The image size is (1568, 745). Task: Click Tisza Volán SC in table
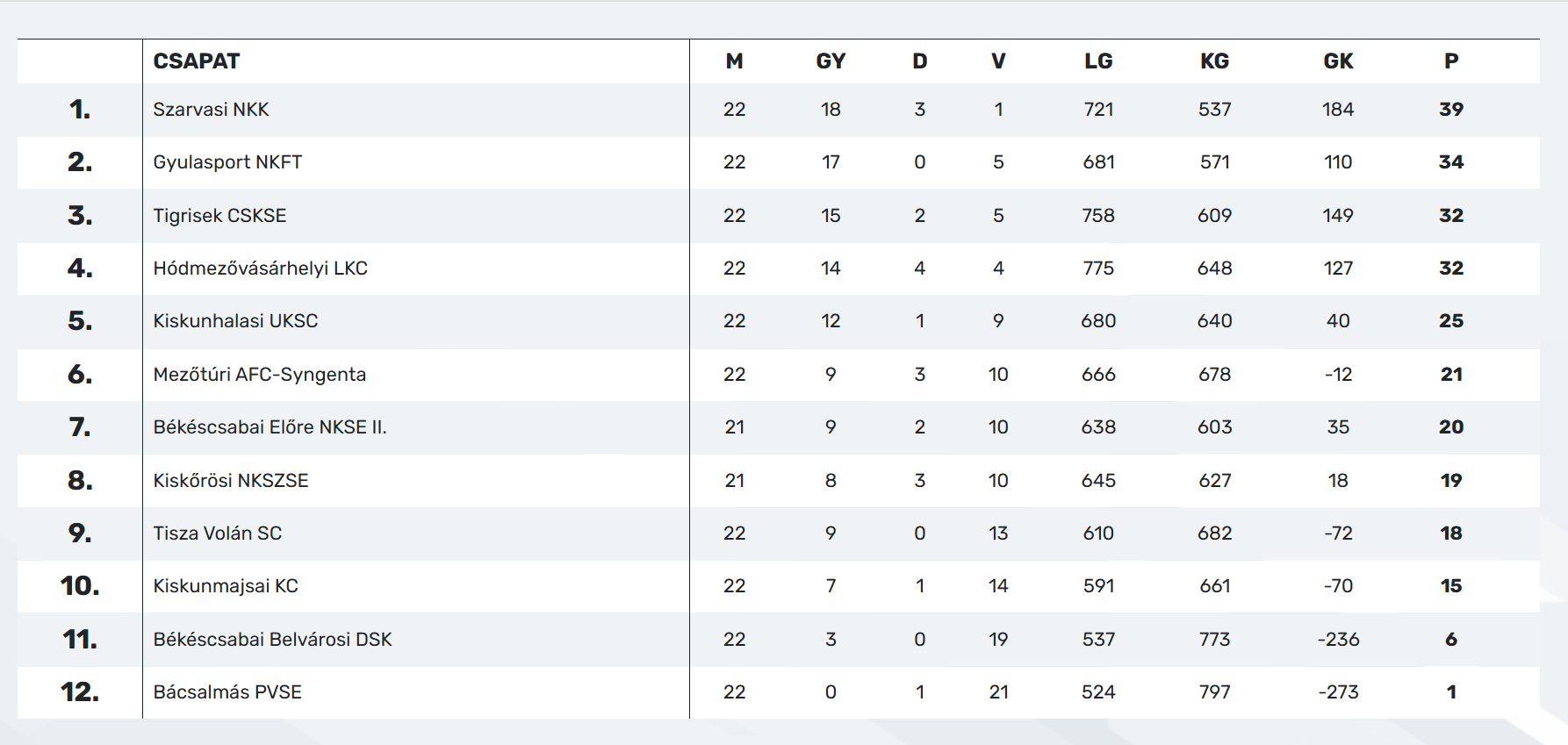218,534
